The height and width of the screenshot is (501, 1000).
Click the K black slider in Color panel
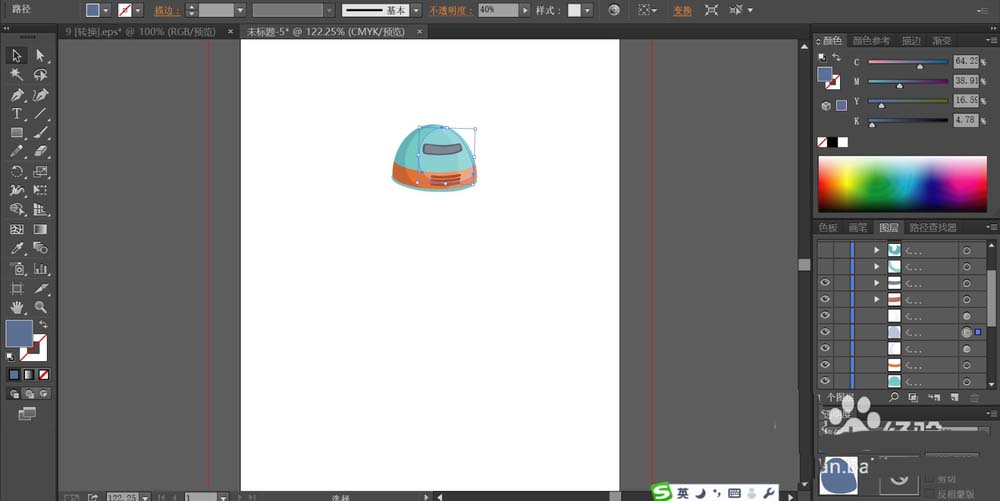pos(908,121)
